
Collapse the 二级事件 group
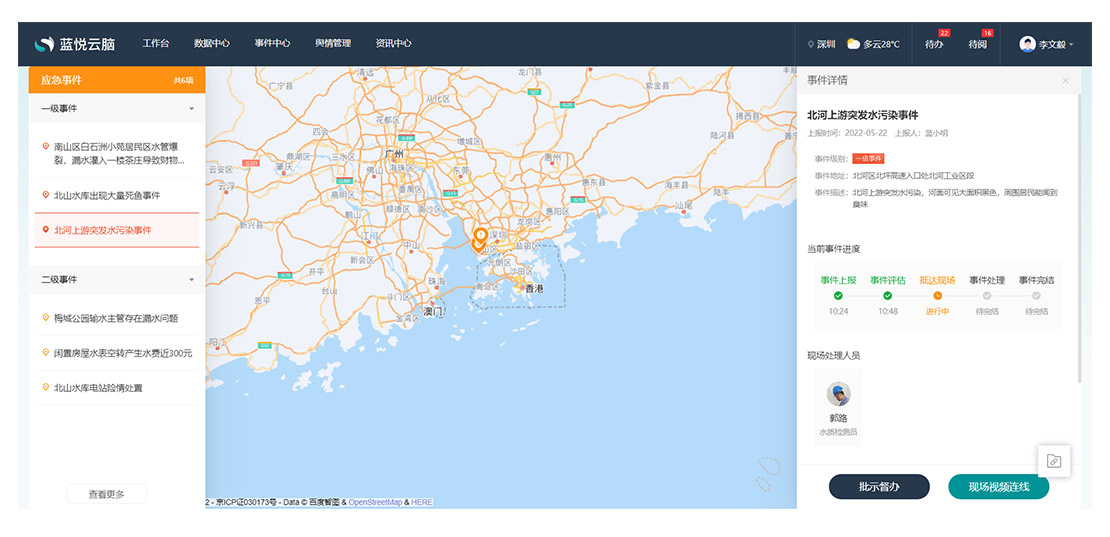191,280
